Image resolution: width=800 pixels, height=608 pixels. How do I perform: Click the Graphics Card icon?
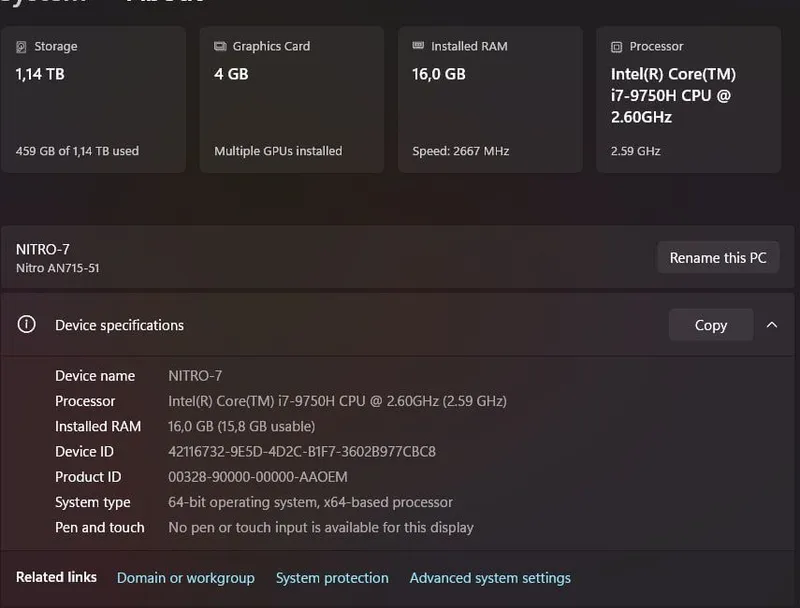click(x=220, y=46)
